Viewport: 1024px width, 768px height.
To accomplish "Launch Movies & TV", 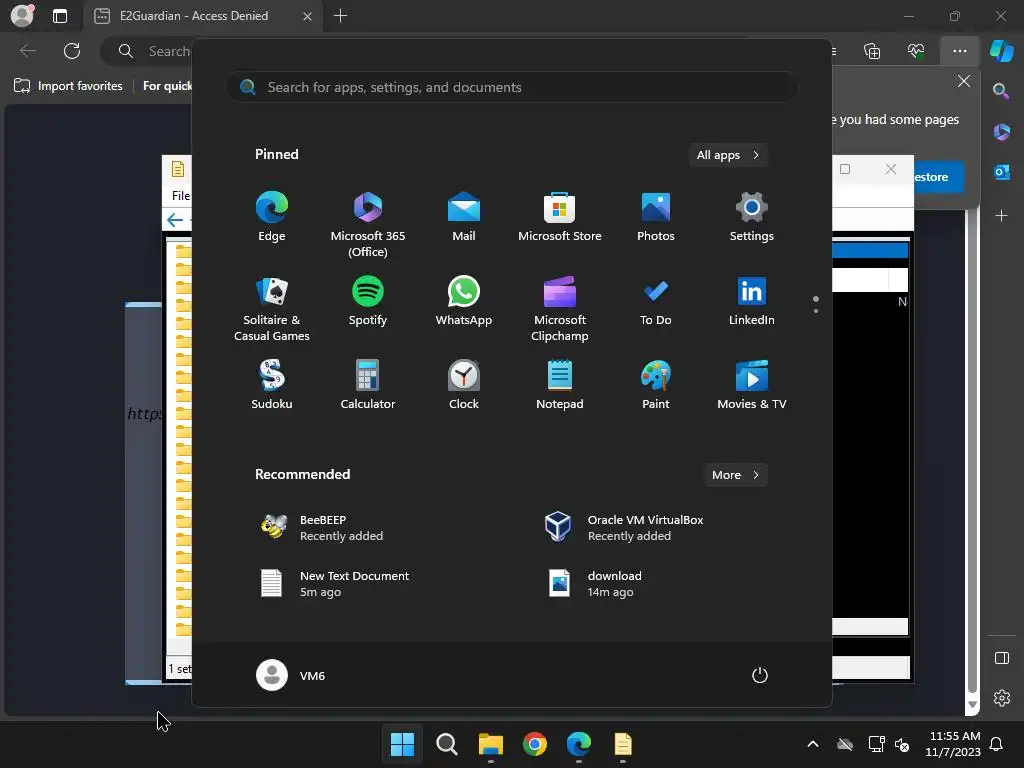I will coord(752,385).
